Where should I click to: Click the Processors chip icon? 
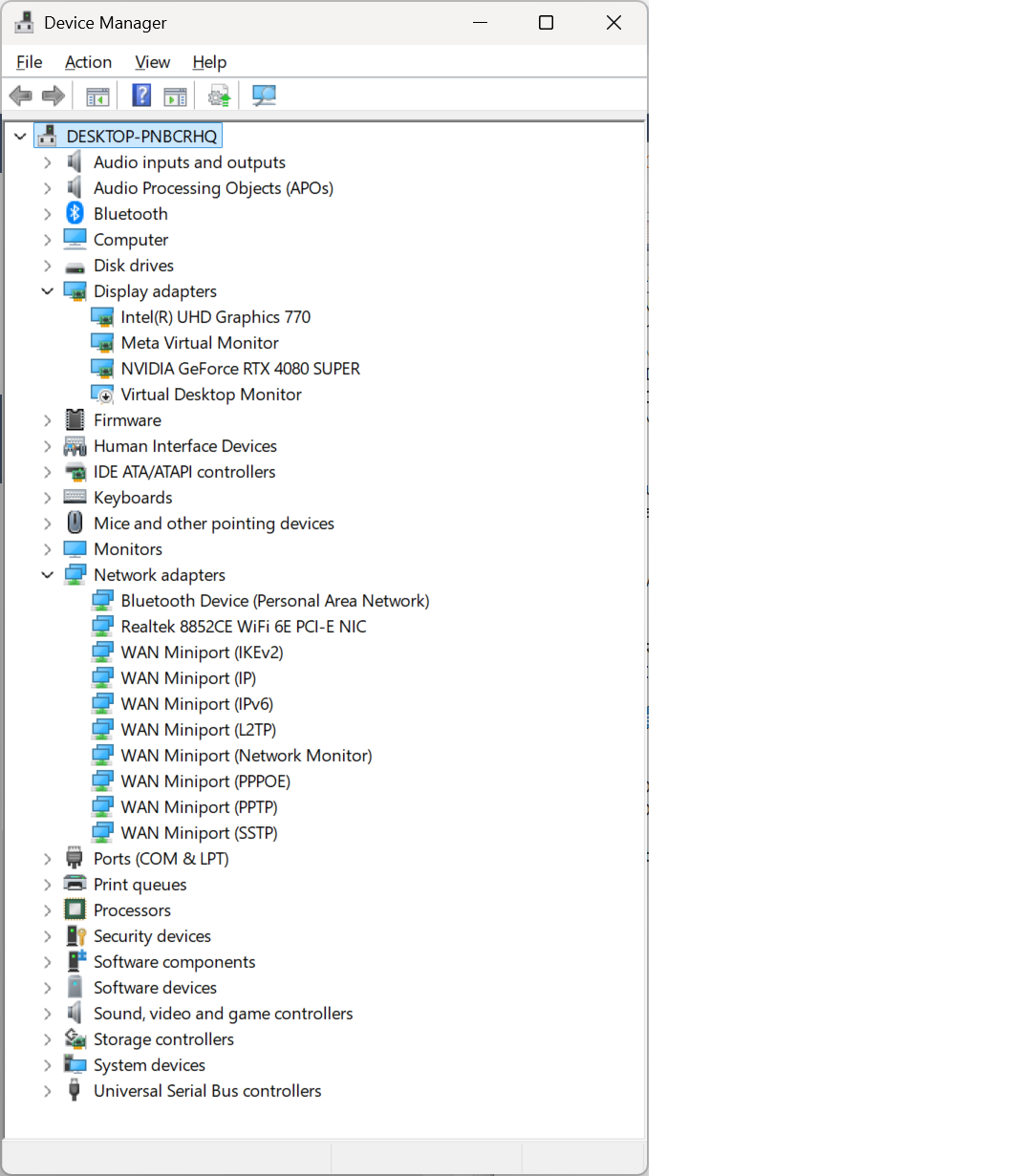coord(75,910)
